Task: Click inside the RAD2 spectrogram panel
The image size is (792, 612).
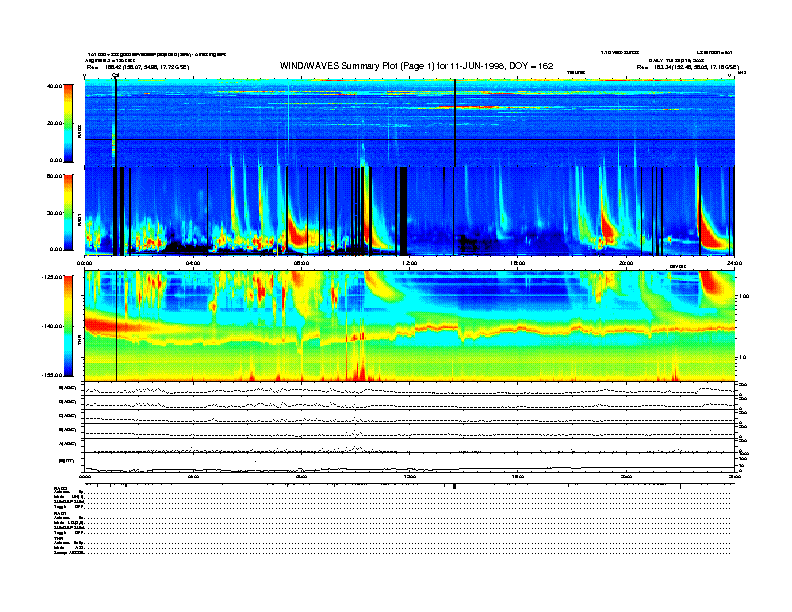Action: pos(409,123)
